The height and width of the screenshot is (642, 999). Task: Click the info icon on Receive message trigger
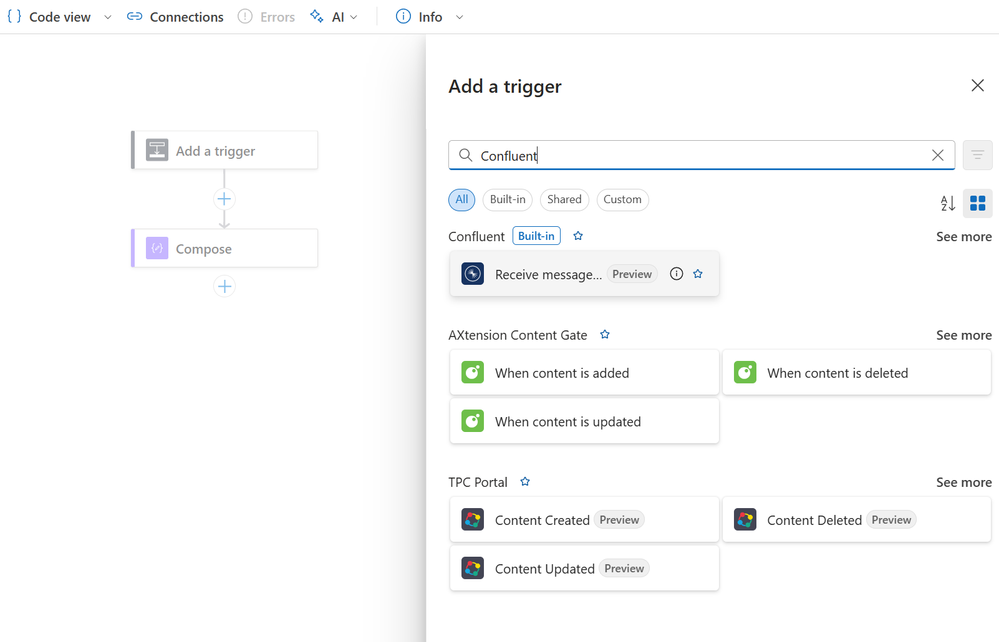pyautogui.click(x=677, y=274)
